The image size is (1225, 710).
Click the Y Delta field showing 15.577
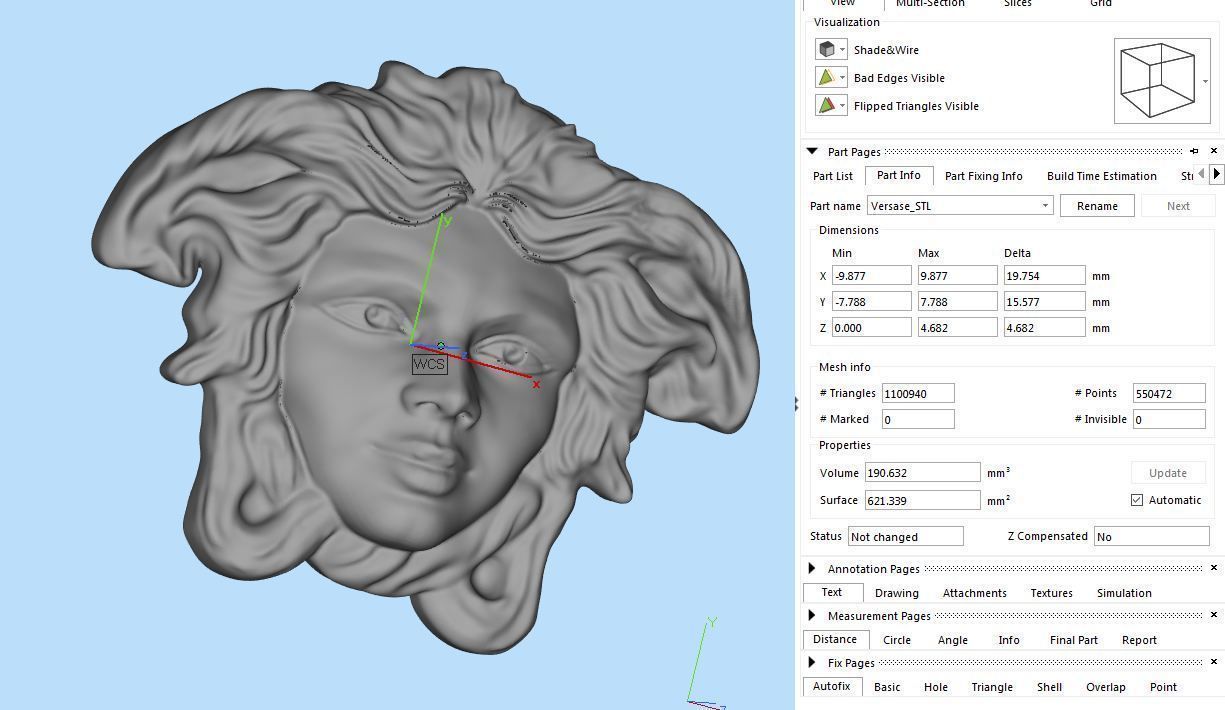point(1044,301)
